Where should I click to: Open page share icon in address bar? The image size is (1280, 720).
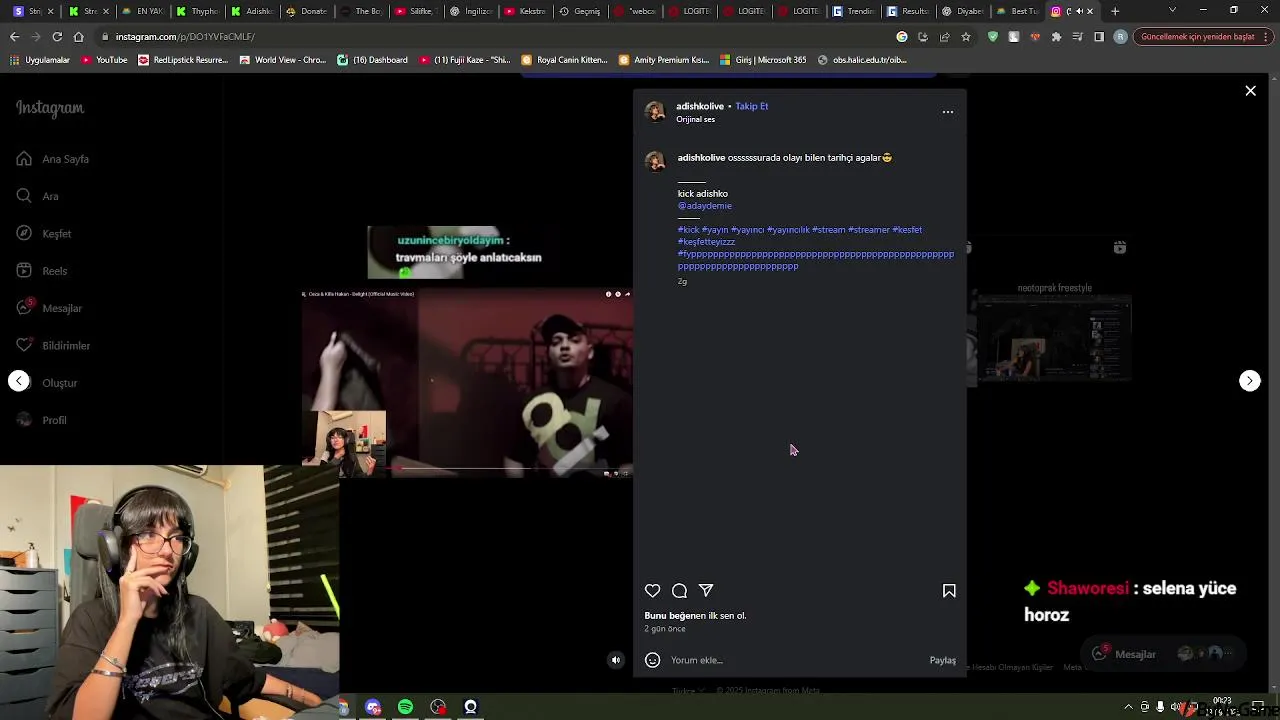(x=944, y=37)
